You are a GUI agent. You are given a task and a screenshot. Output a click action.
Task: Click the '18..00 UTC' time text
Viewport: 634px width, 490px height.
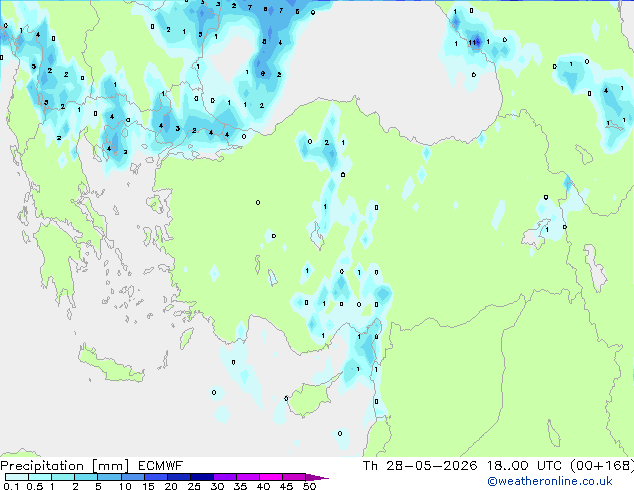click(x=524, y=466)
